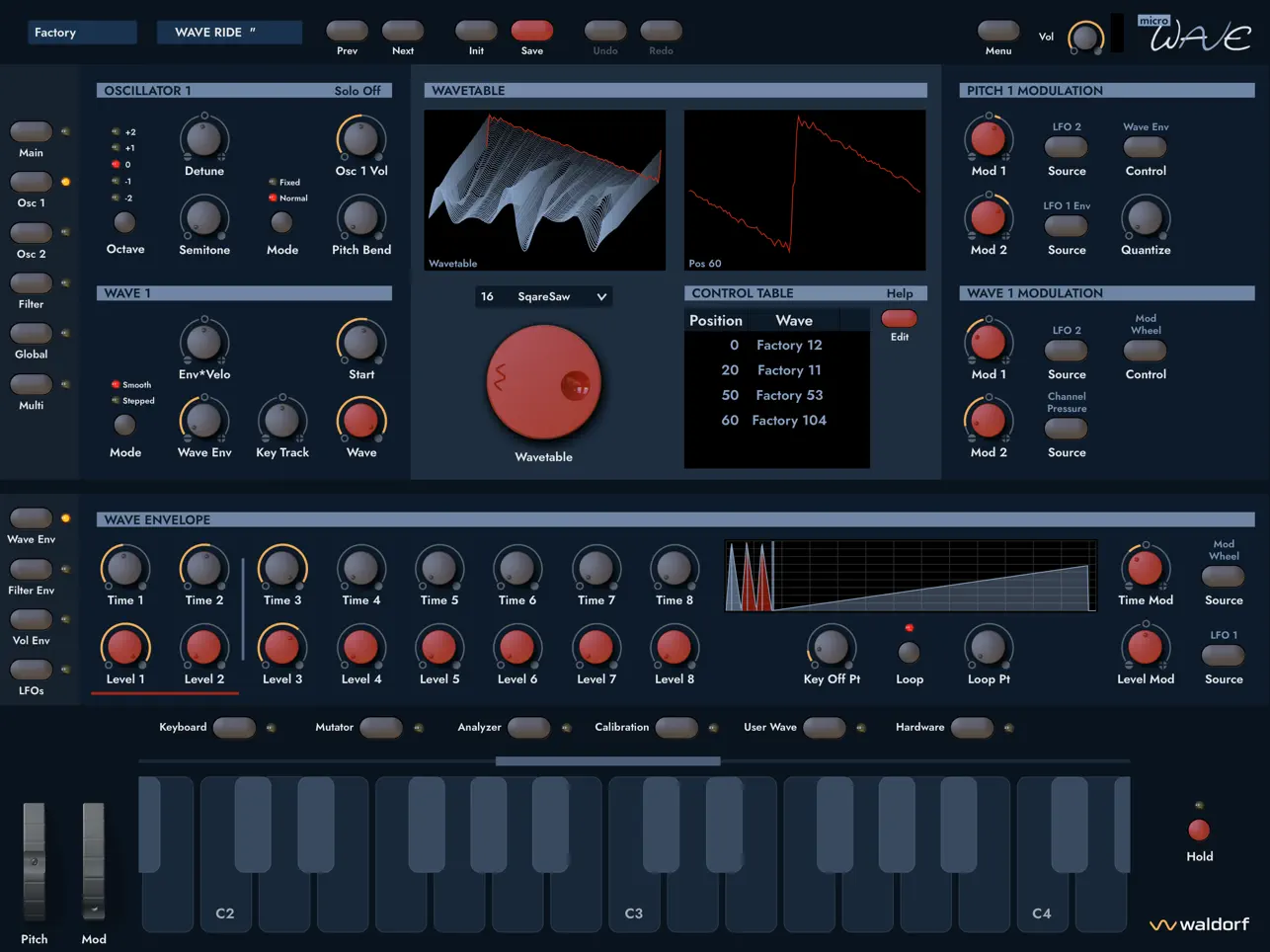Viewport: 1270px width, 952px height.
Task: Click the Pitch wheel slider
Action: click(34, 861)
